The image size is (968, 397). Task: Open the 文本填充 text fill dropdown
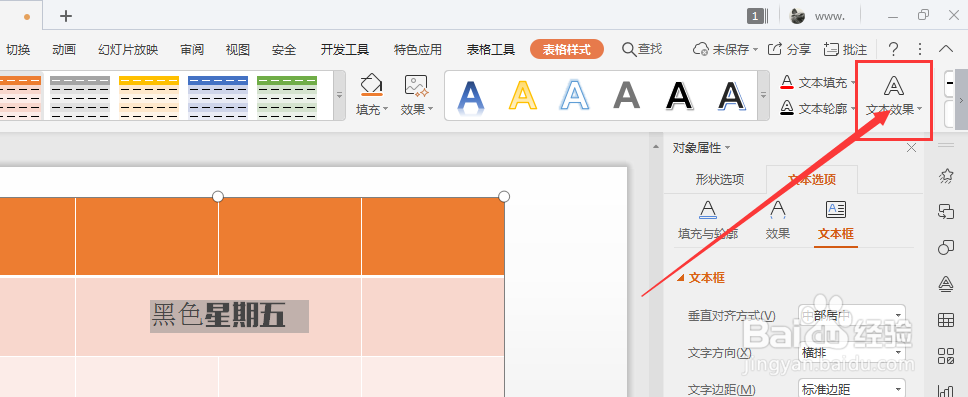(x=819, y=82)
